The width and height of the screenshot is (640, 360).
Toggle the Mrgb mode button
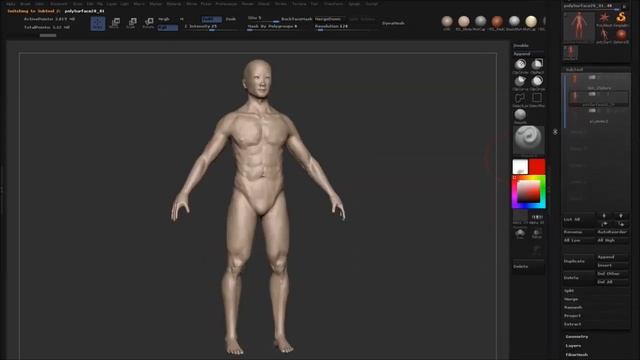[x=164, y=19]
